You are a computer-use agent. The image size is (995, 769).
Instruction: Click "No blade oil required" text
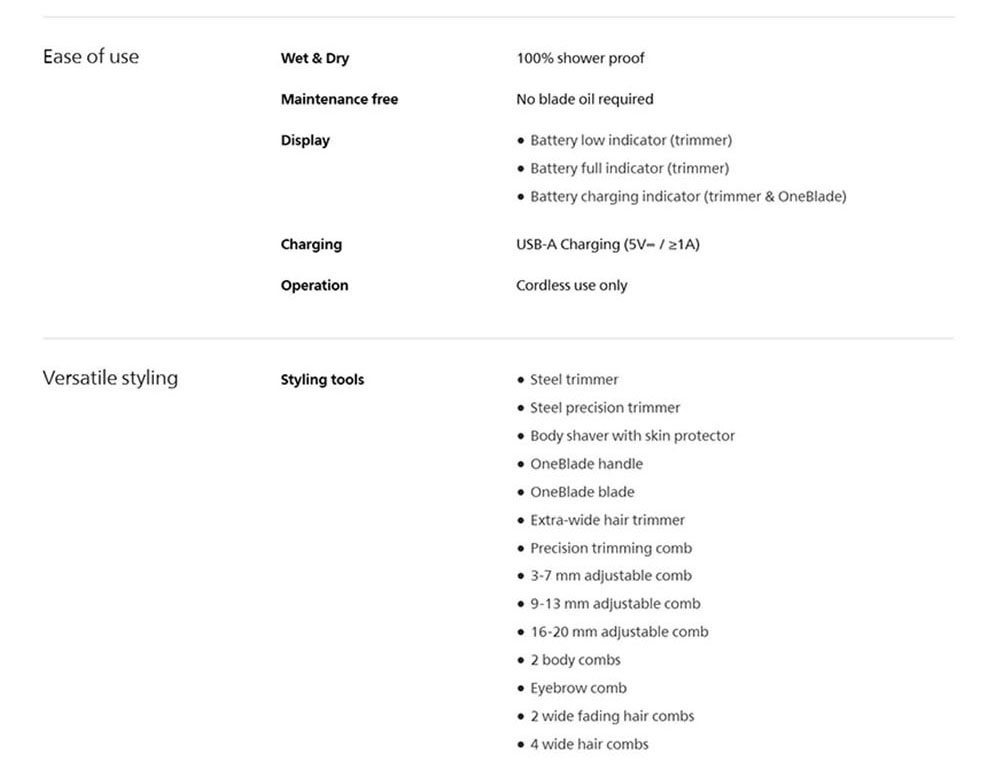[x=584, y=99]
